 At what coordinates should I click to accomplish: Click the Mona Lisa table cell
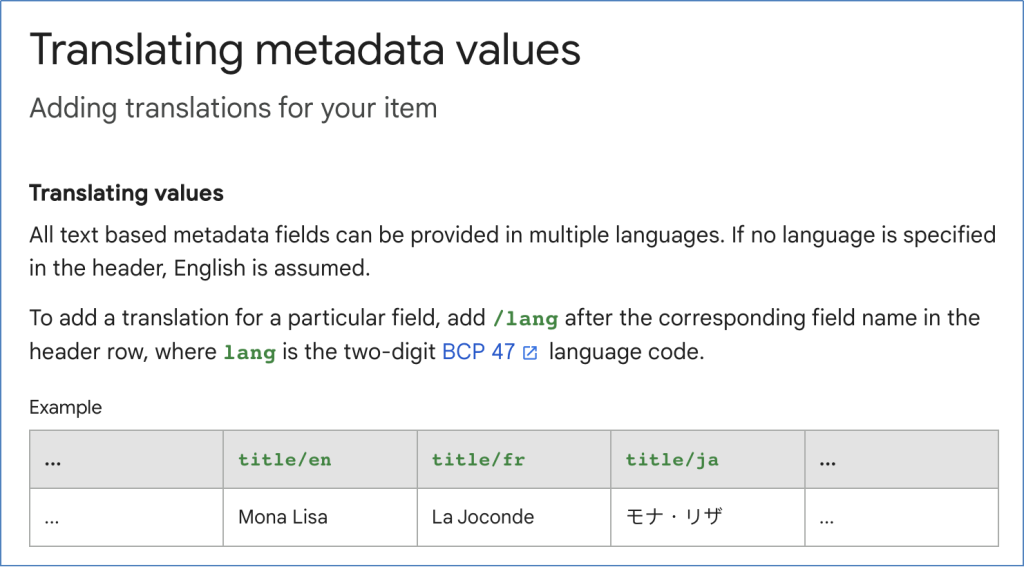click(x=320, y=517)
